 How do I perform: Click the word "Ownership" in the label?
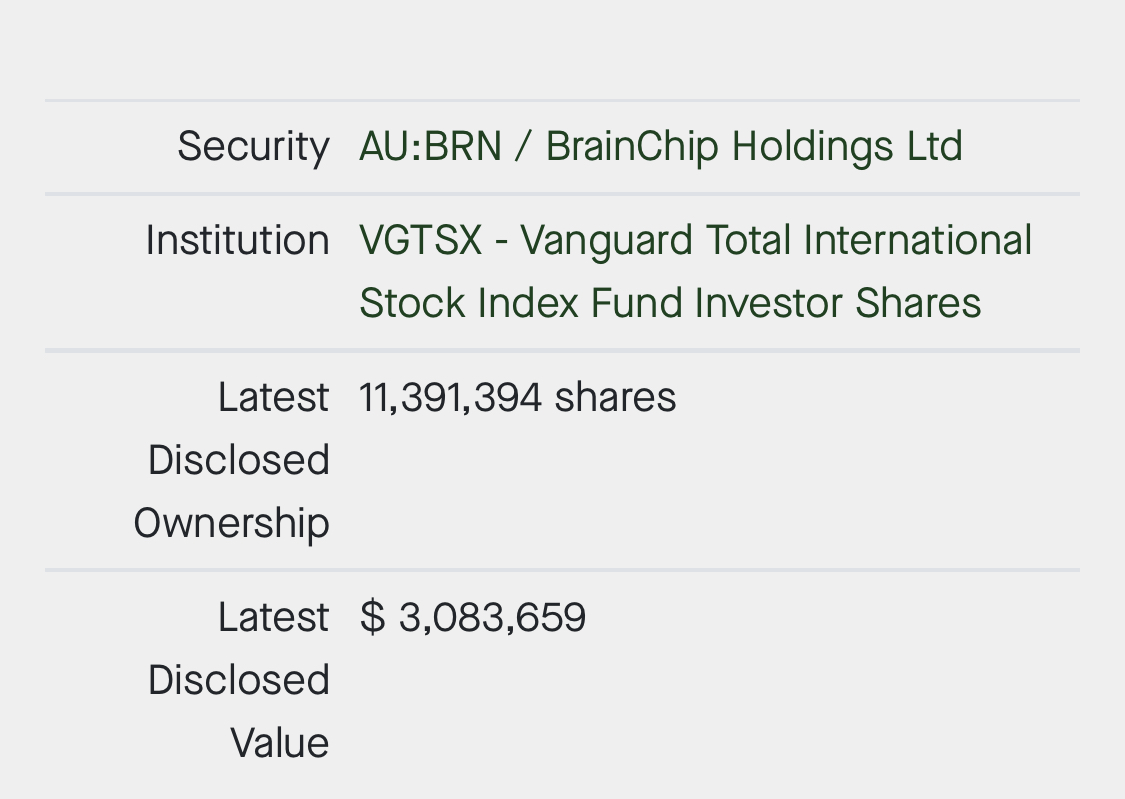[x=231, y=523]
